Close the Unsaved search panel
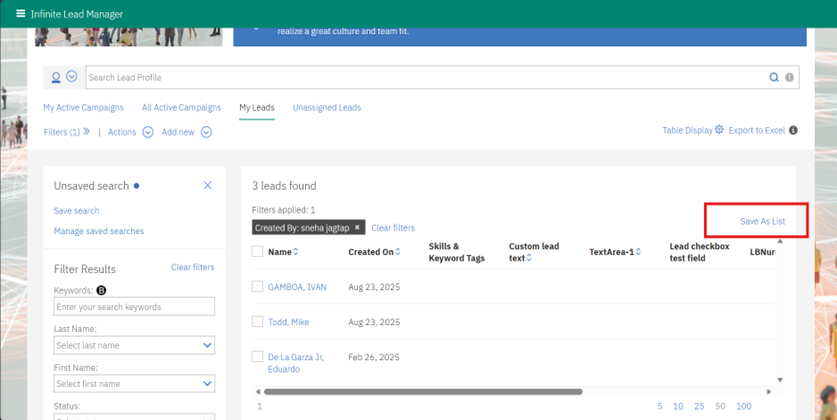 [207, 185]
